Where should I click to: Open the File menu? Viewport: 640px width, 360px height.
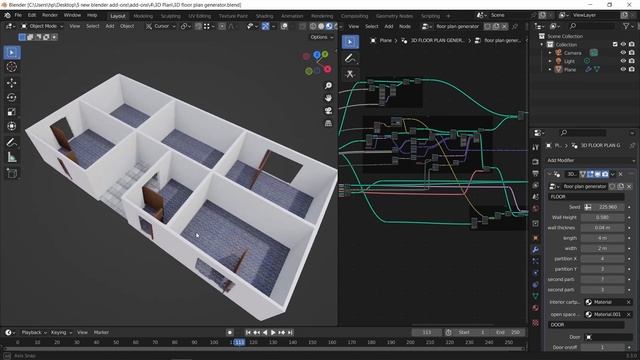18,15
